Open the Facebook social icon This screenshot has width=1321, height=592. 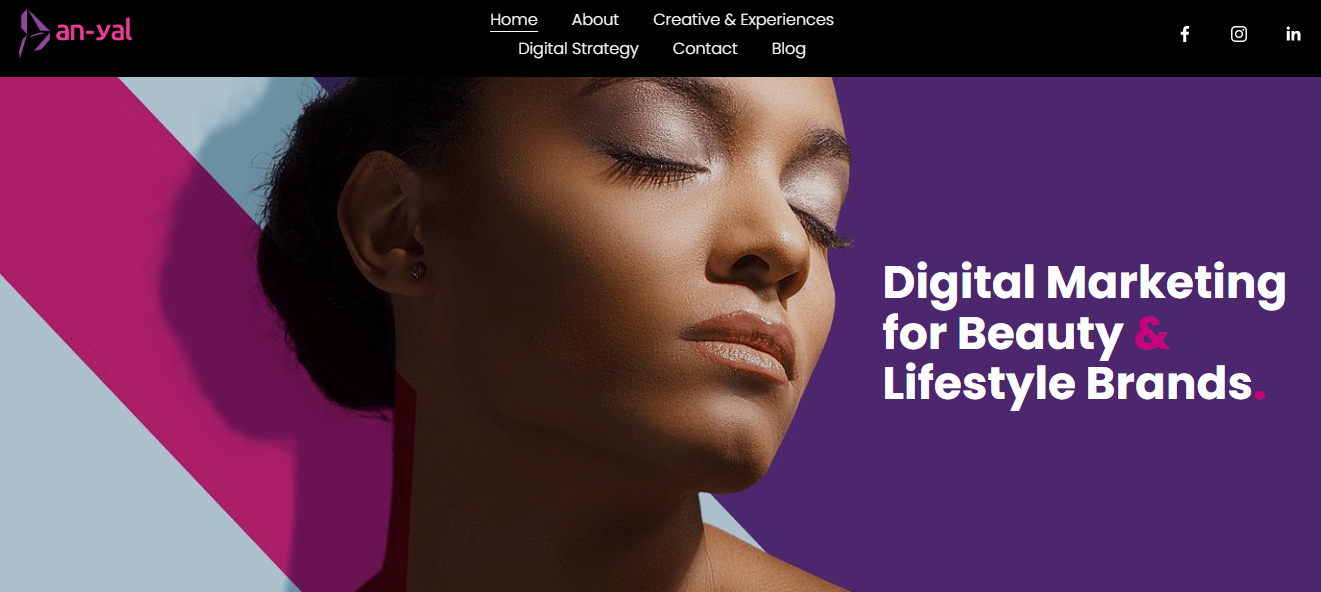1185,34
